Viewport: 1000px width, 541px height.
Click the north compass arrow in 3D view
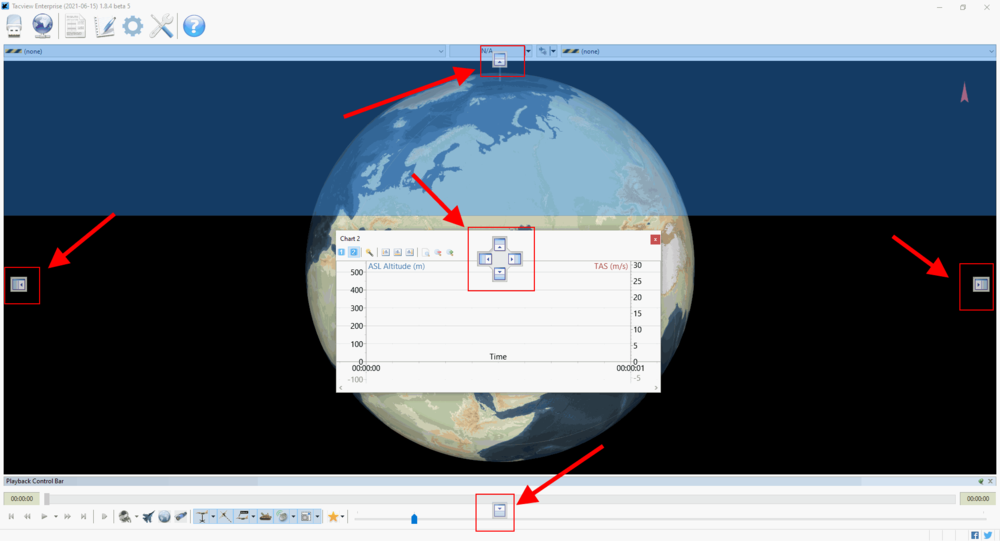964,93
